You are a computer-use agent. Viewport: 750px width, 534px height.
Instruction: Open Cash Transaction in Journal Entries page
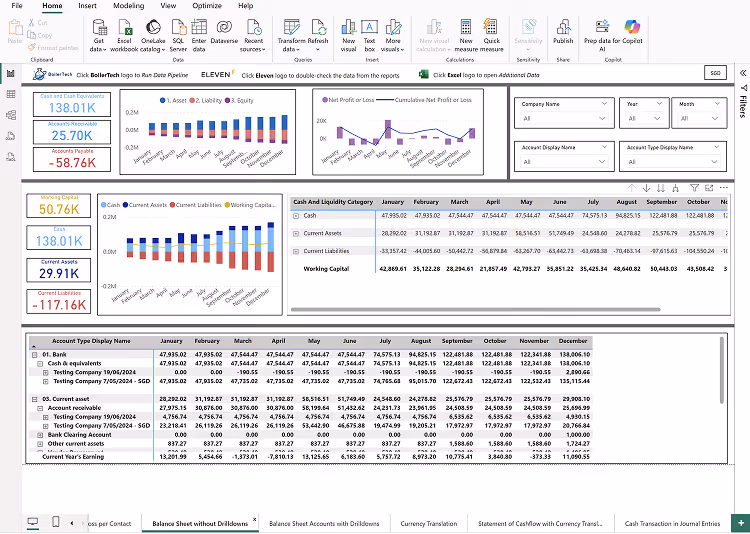point(672,523)
